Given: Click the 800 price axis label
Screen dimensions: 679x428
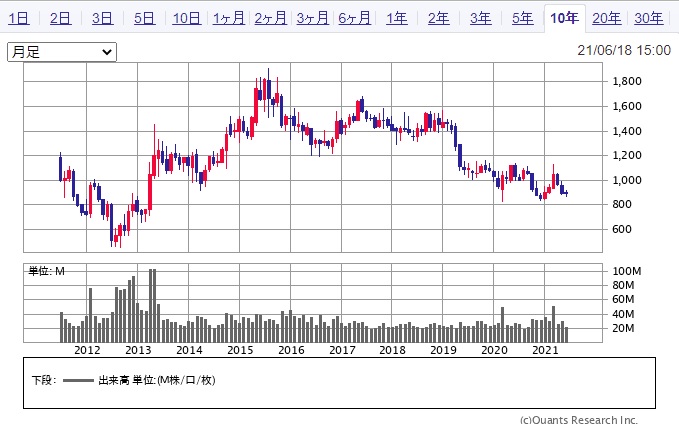Looking at the screenshot, I should pos(622,204).
